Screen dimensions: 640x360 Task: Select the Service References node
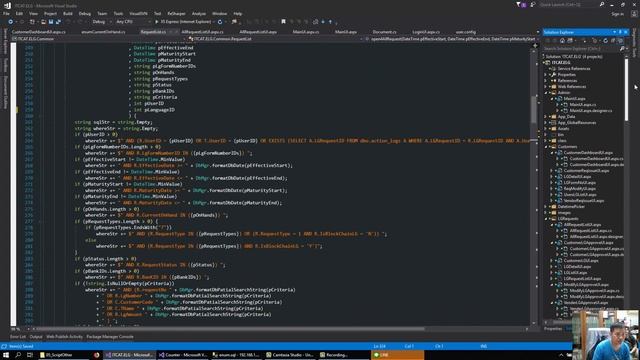[x=573, y=69]
